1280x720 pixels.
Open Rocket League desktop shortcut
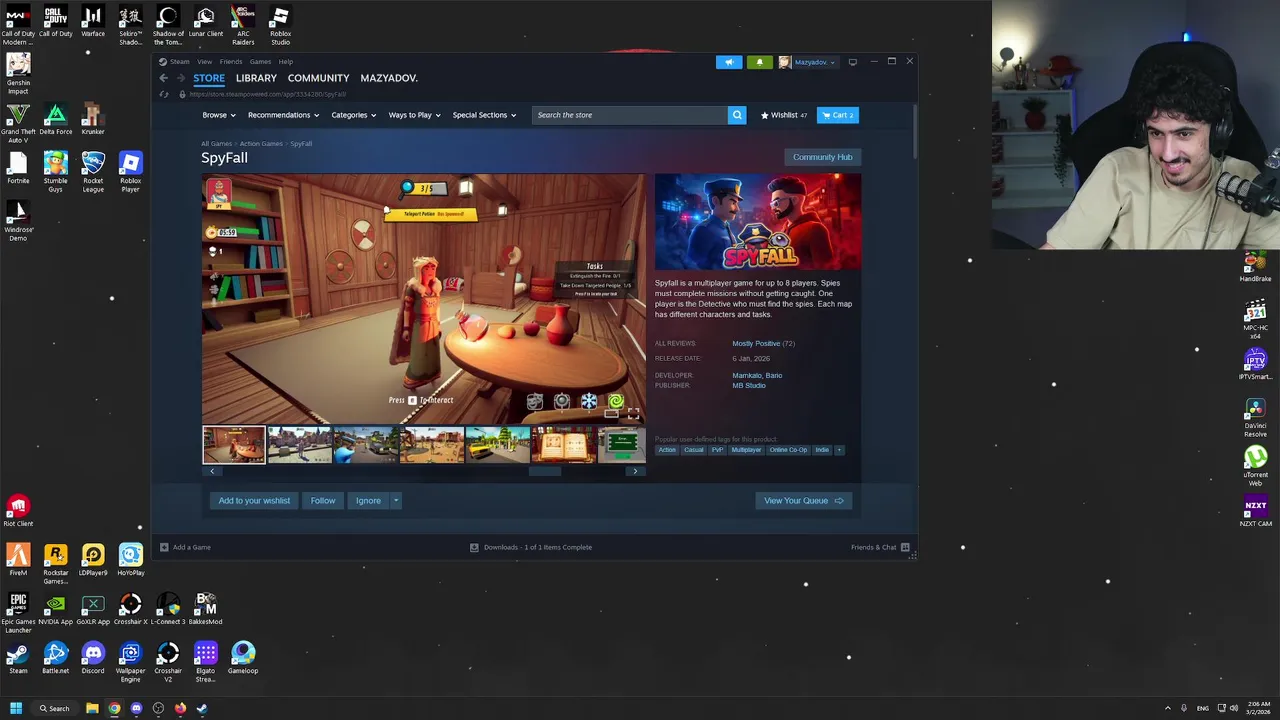(x=93, y=172)
